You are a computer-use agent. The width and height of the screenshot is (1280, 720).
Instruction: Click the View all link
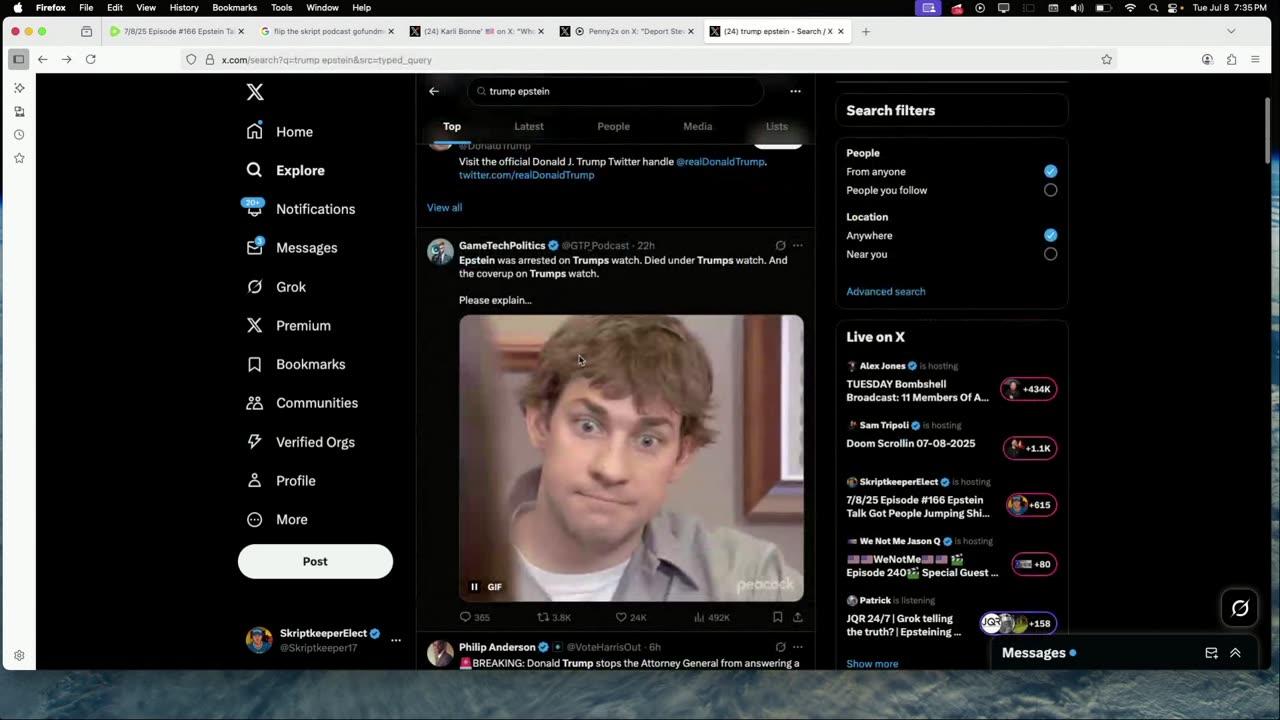point(444,208)
